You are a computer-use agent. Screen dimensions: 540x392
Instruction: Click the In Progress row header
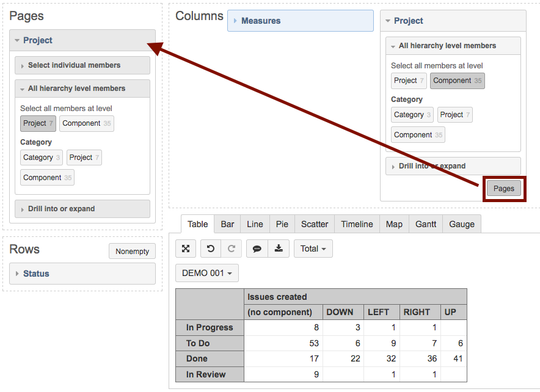(210, 328)
